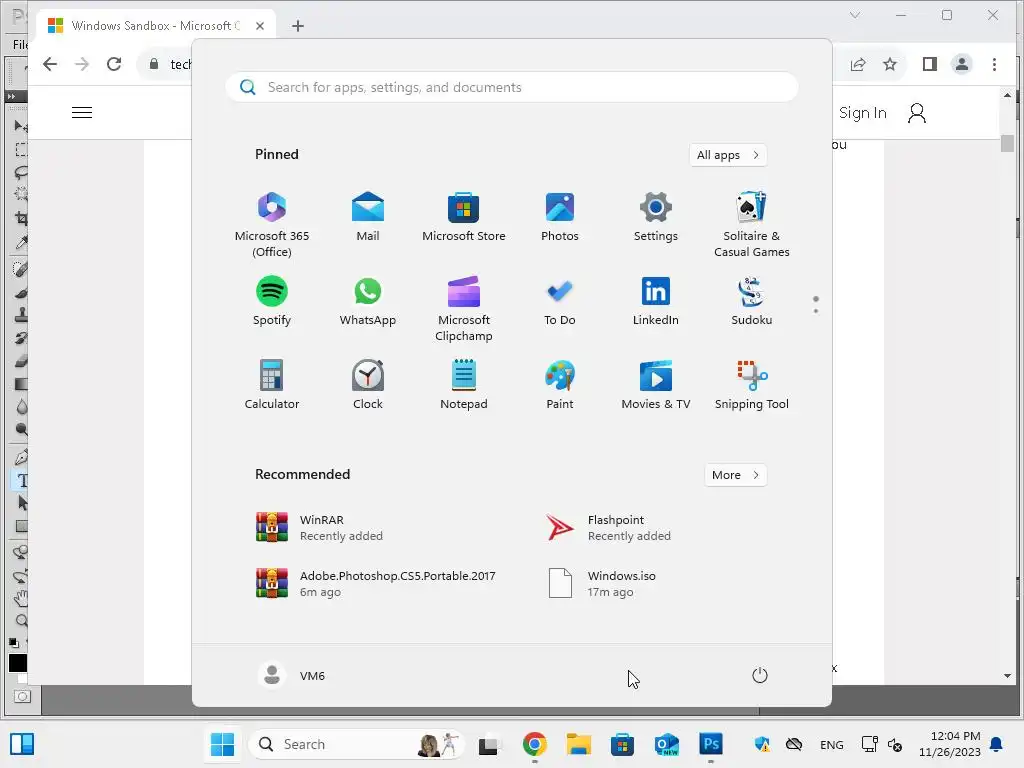The image size is (1024, 768).
Task: Open the Calculator app
Action: tap(272, 385)
